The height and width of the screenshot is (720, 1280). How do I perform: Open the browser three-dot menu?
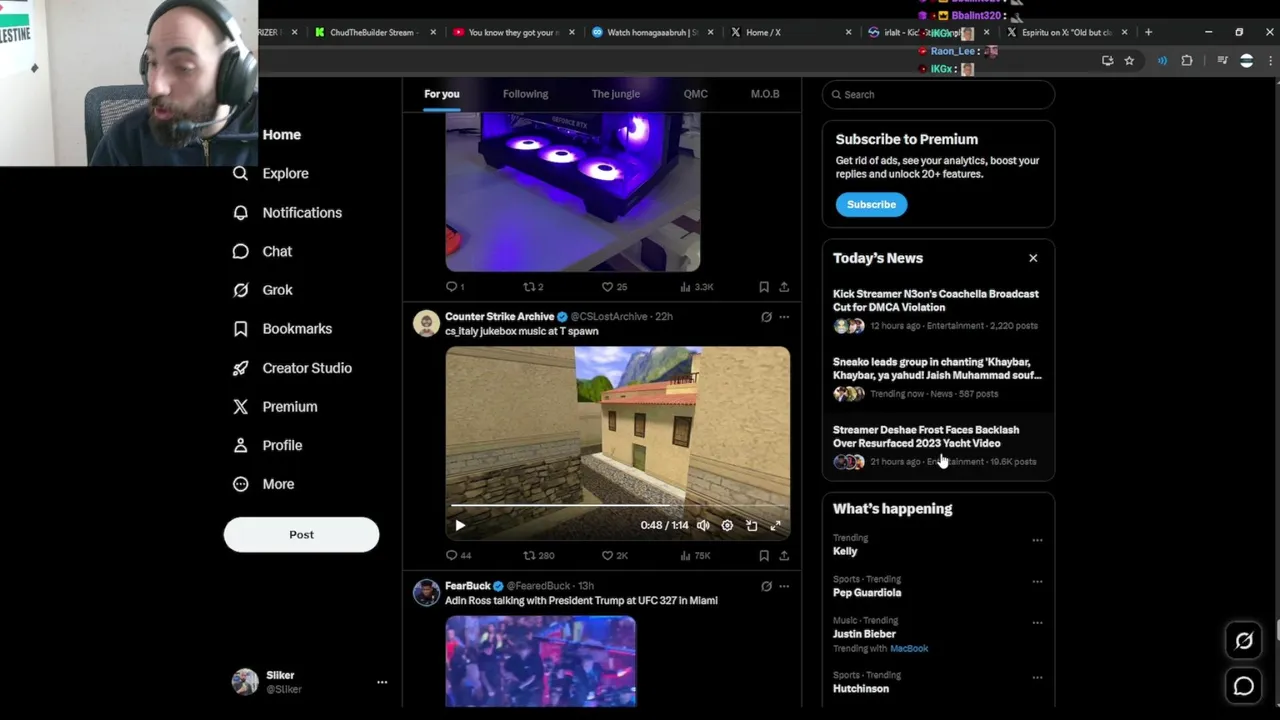pos(1271,61)
